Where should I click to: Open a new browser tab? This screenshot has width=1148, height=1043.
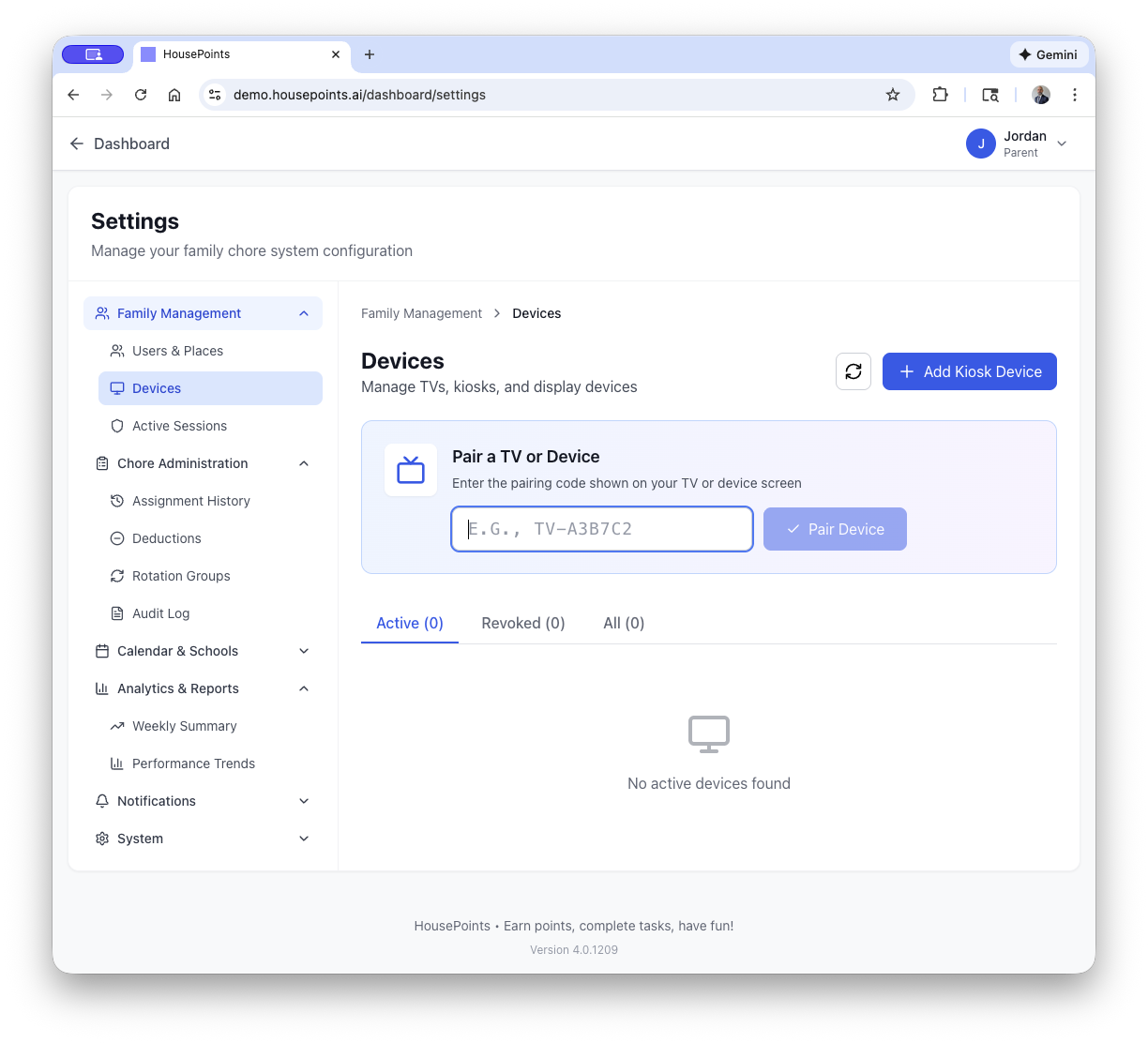click(370, 54)
